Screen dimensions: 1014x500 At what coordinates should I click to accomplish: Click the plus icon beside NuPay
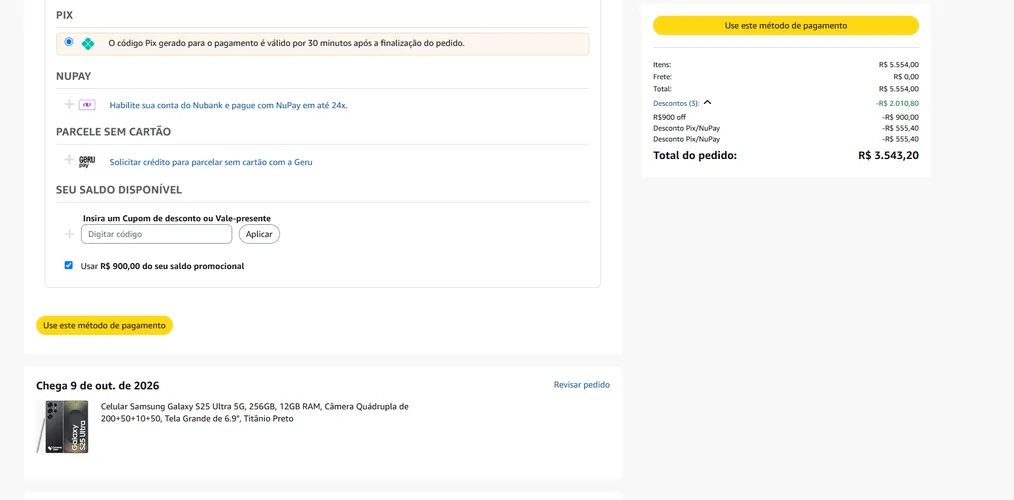pos(69,104)
